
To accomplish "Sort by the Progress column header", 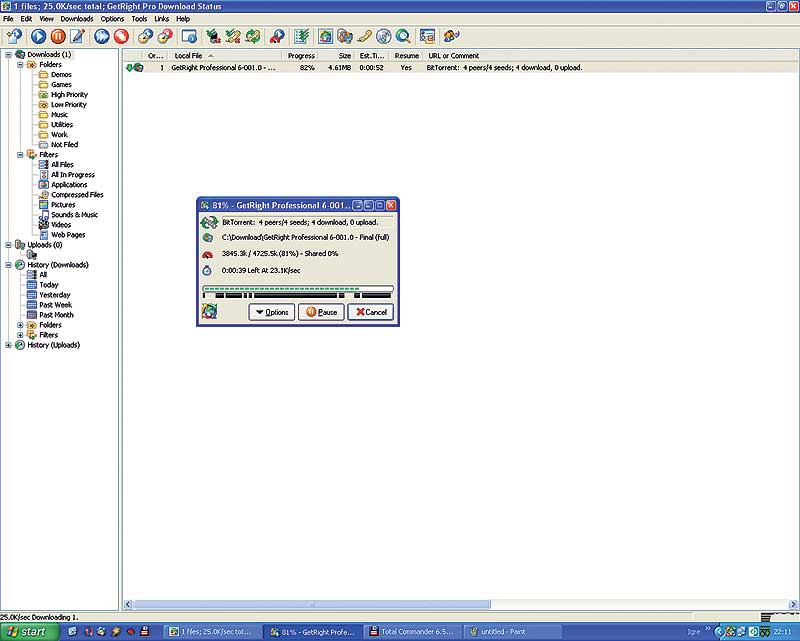I will (x=301, y=56).
